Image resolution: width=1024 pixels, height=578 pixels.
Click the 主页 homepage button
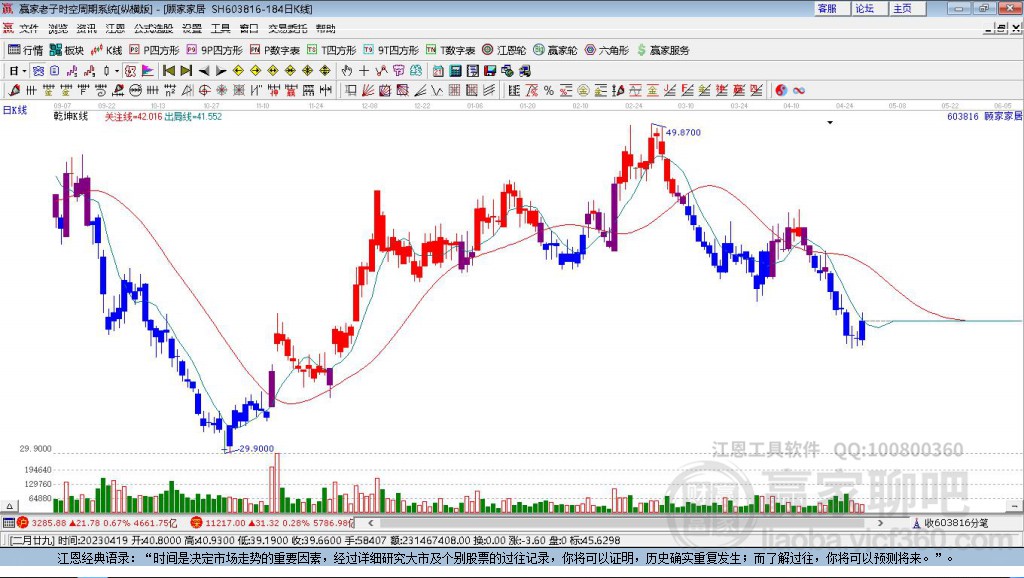tap(907, 8)
